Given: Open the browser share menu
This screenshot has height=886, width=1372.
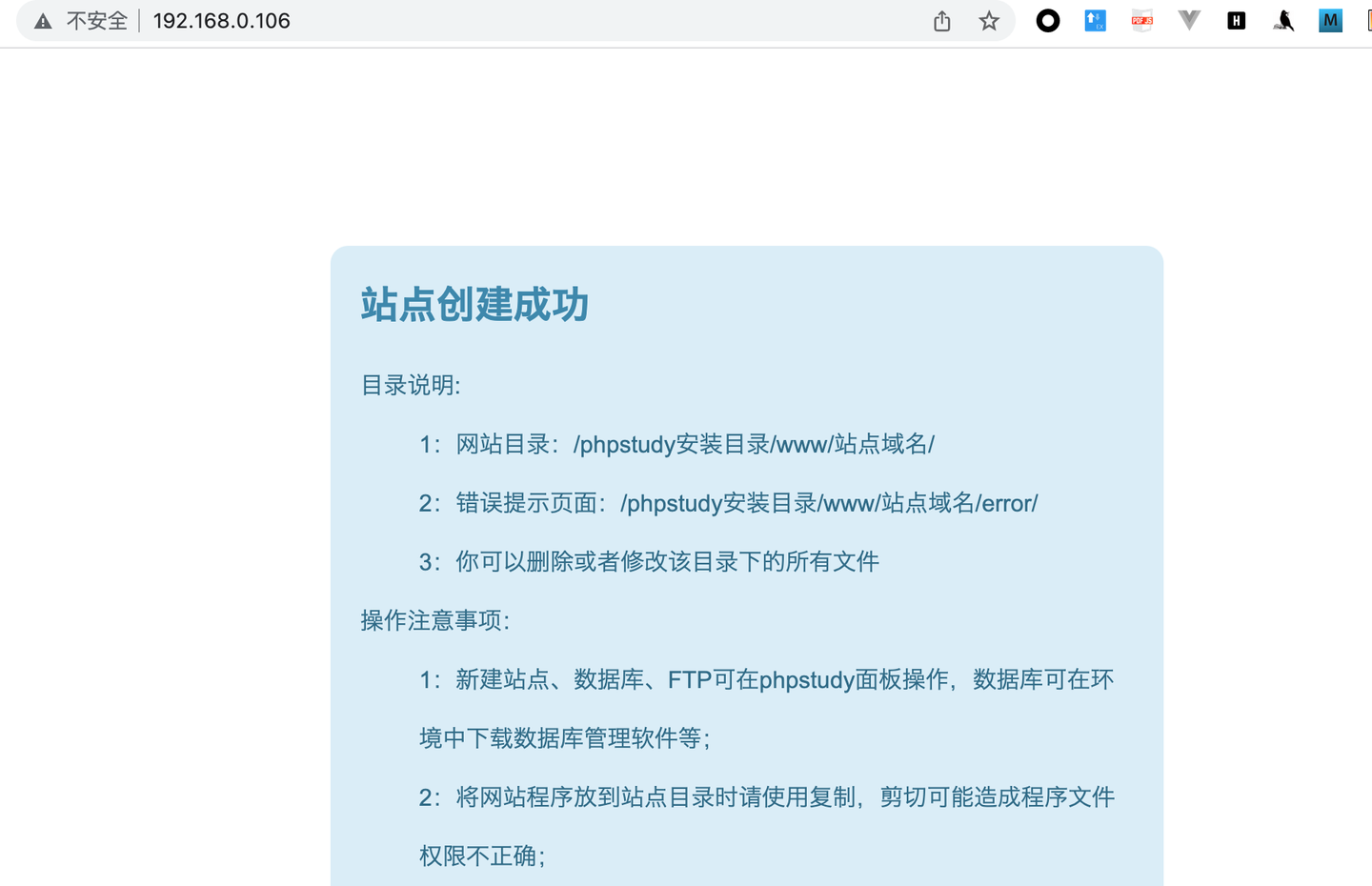Looking at the screenshot, I should (x=941, y=21).
